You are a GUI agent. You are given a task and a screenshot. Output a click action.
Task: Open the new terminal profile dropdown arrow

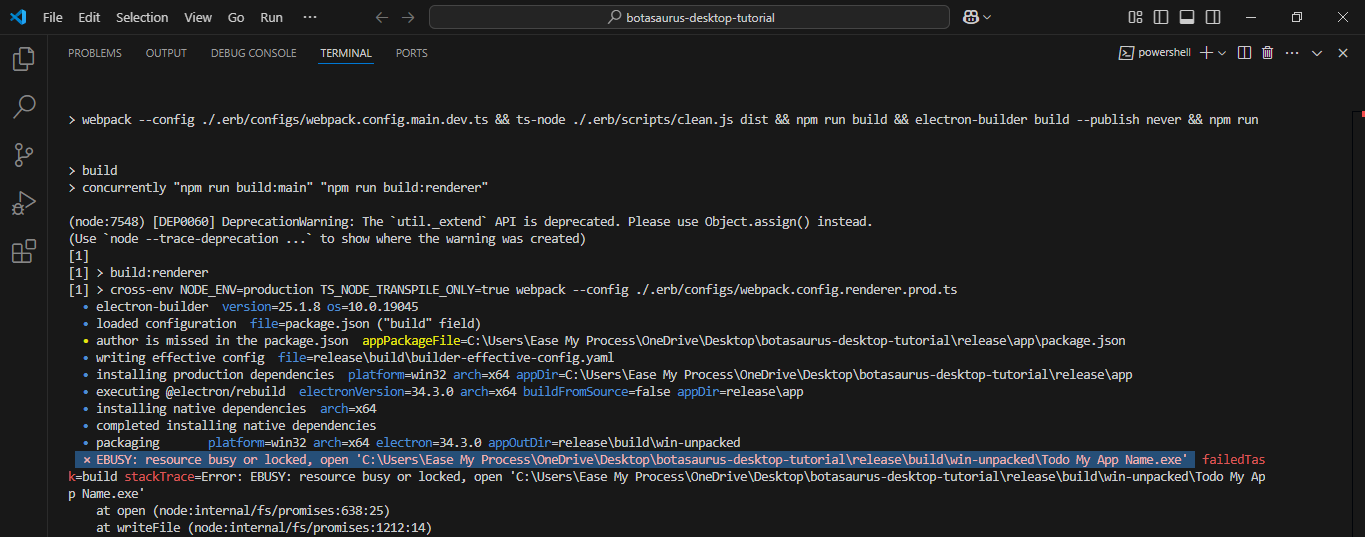(1222, 53)
